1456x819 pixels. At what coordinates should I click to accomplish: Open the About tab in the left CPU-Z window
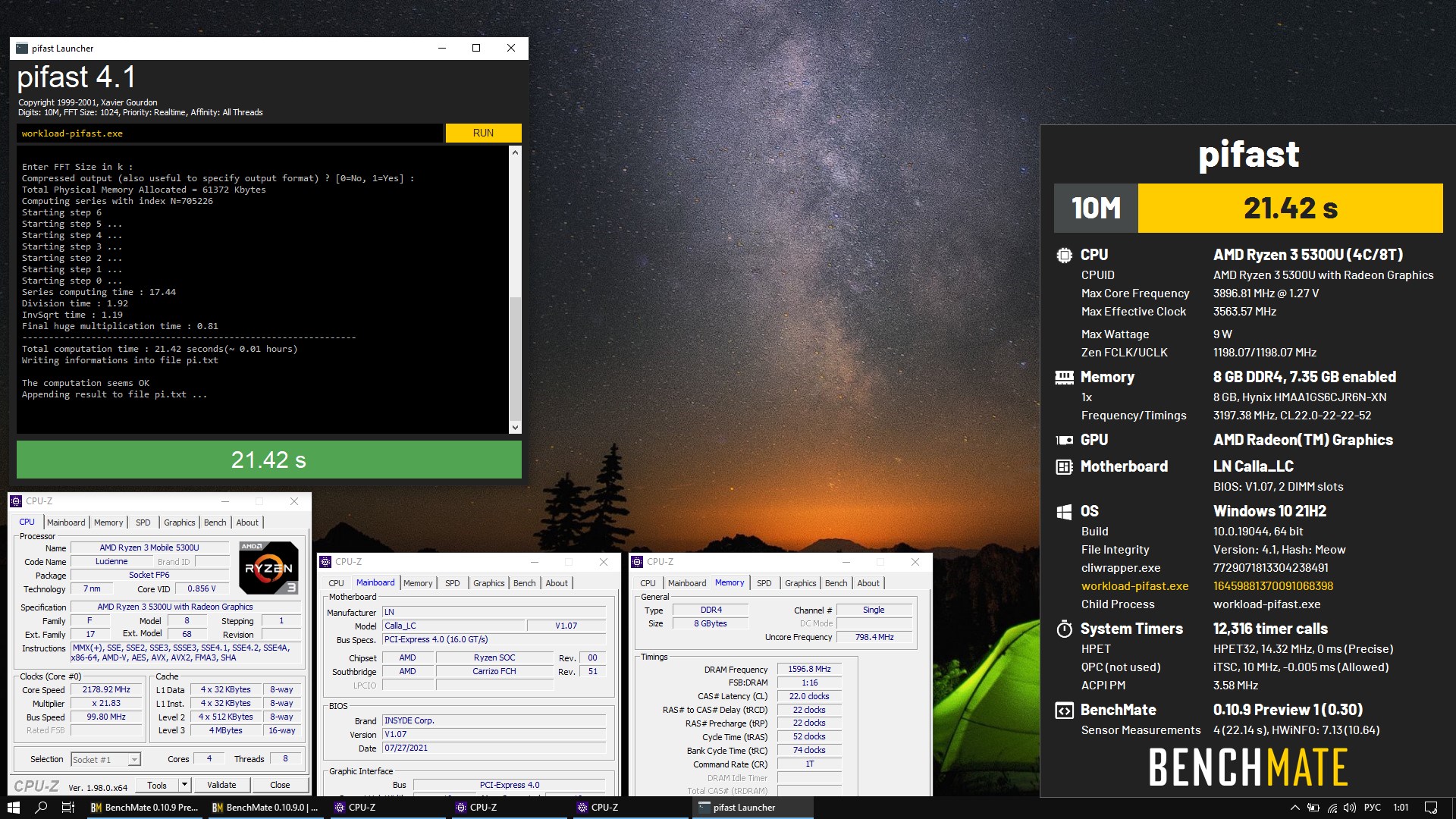(247, 522)
